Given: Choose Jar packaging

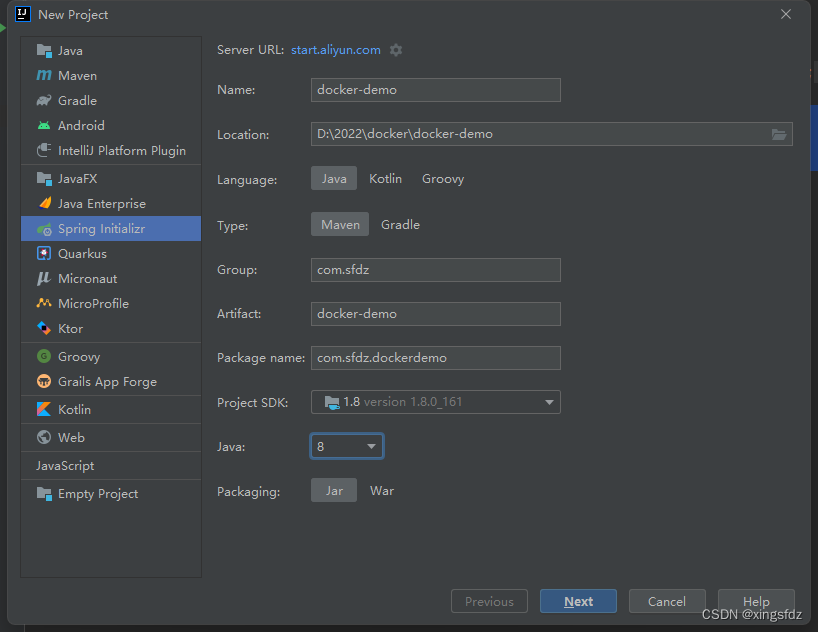Looking at the screenshot, I should (334, 491).
